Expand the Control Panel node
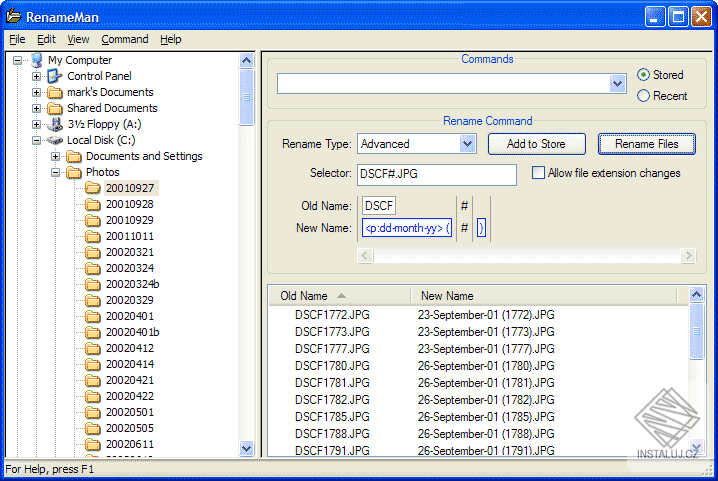Viewport: 718px width, 481px height. pos(36,76)
